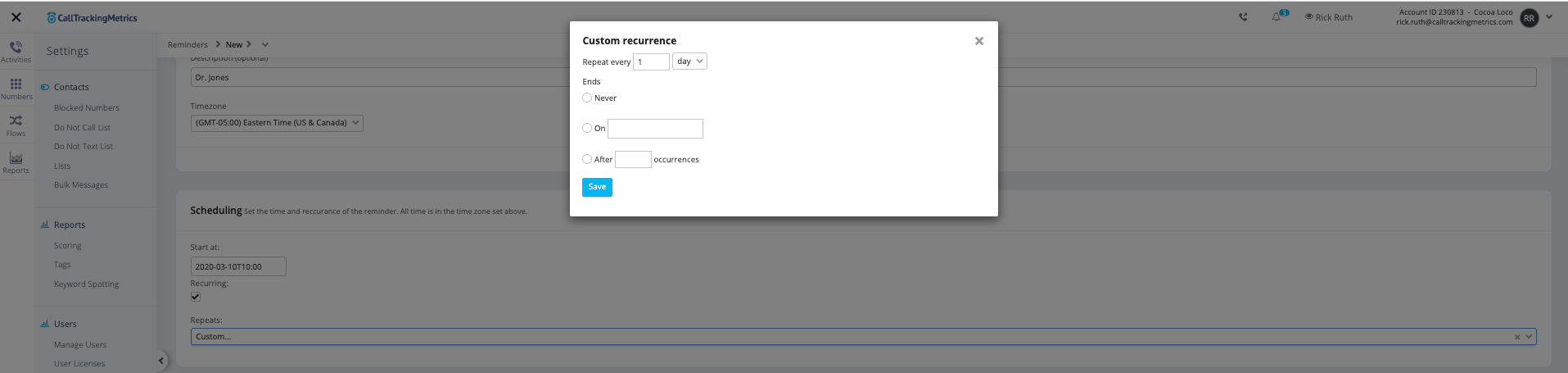
Task: Select the On date radio button
Action: pyautogui.click(x=587, y=128)
